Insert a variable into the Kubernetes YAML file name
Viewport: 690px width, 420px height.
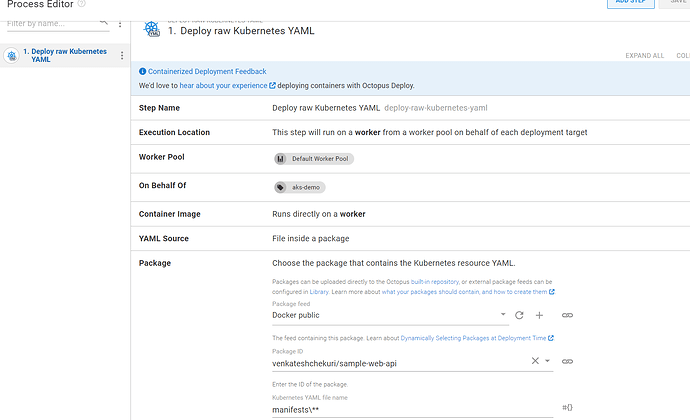pos(567,408)
